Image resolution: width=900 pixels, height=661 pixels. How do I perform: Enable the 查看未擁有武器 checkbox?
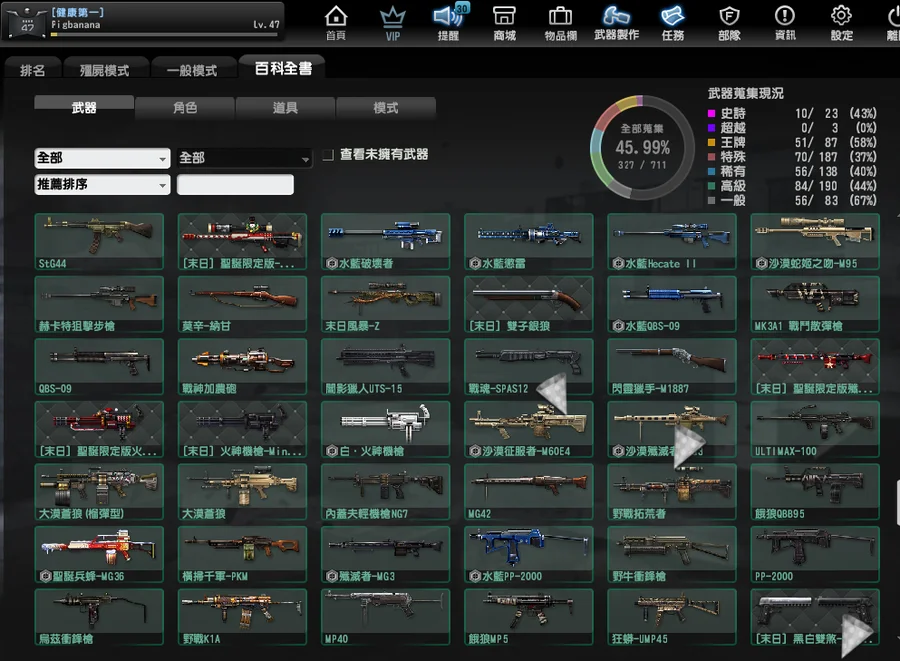click(328, 155)
